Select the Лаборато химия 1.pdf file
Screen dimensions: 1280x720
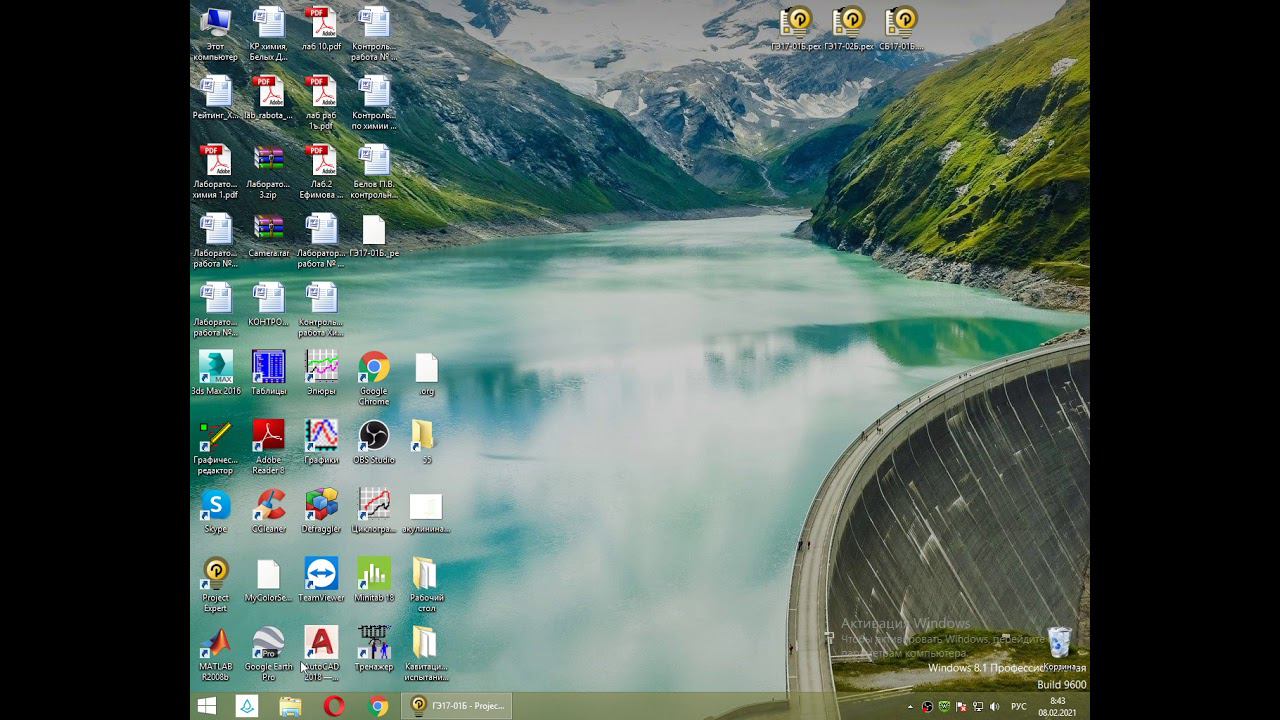[216, 171]
